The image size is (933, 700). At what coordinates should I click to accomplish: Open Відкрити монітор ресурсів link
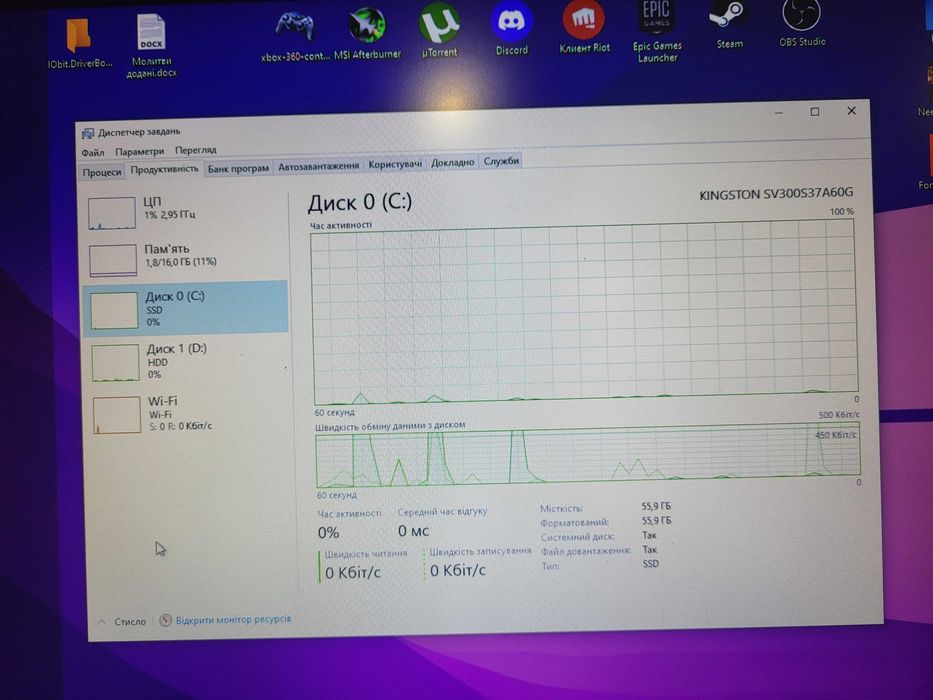[233, 620]
